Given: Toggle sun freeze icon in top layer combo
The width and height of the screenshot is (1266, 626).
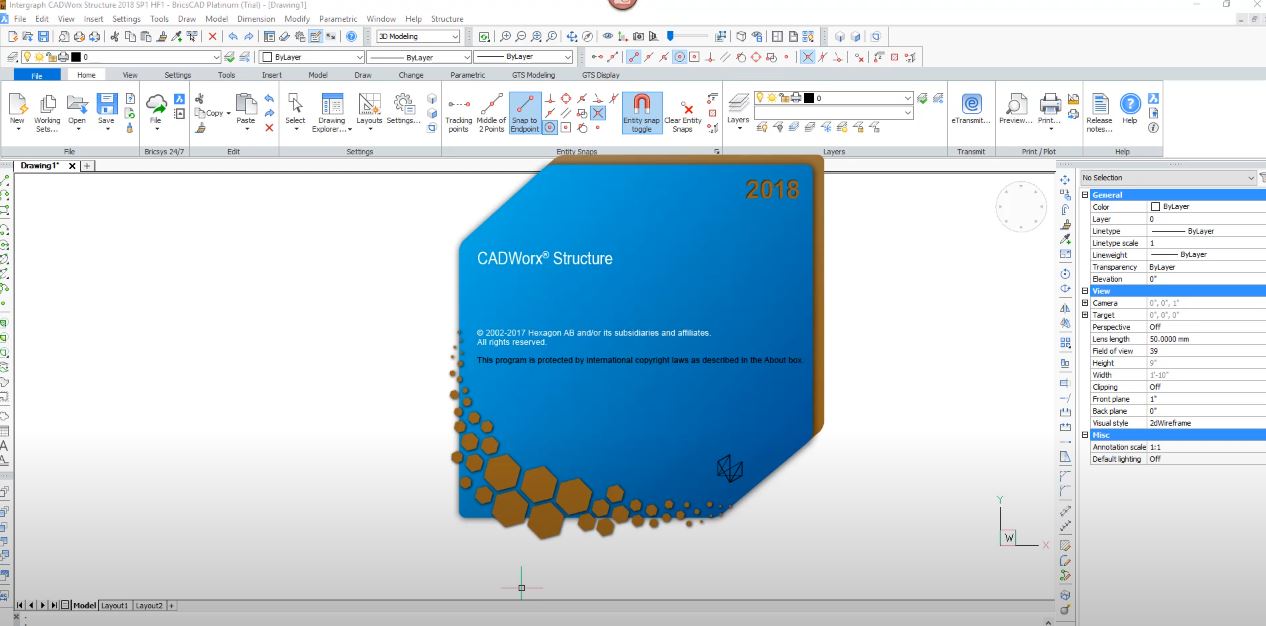Looking at the screenshot, I should [x=39, y=57].
